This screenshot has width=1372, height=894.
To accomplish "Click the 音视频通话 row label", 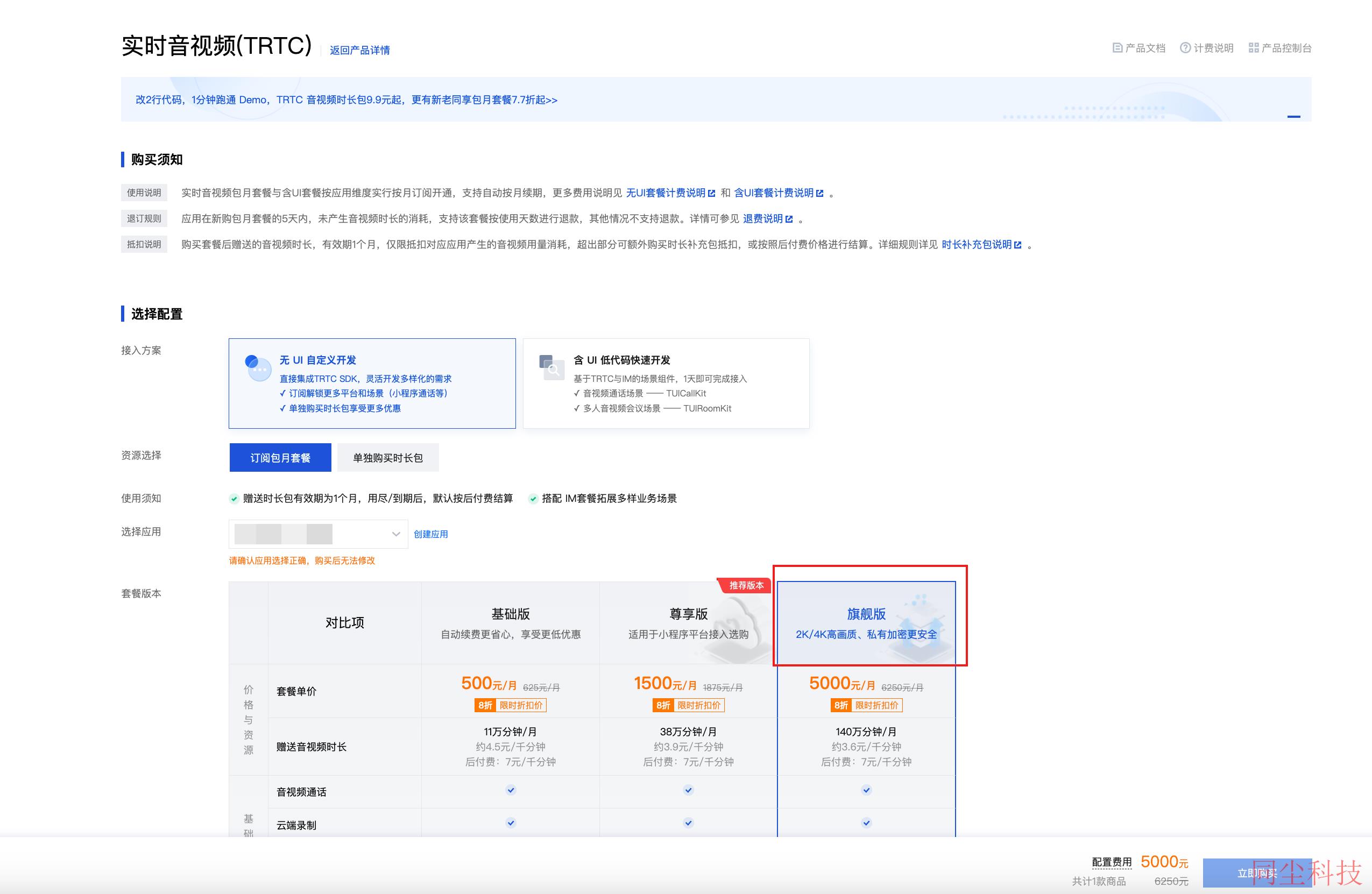I will 301,792.
